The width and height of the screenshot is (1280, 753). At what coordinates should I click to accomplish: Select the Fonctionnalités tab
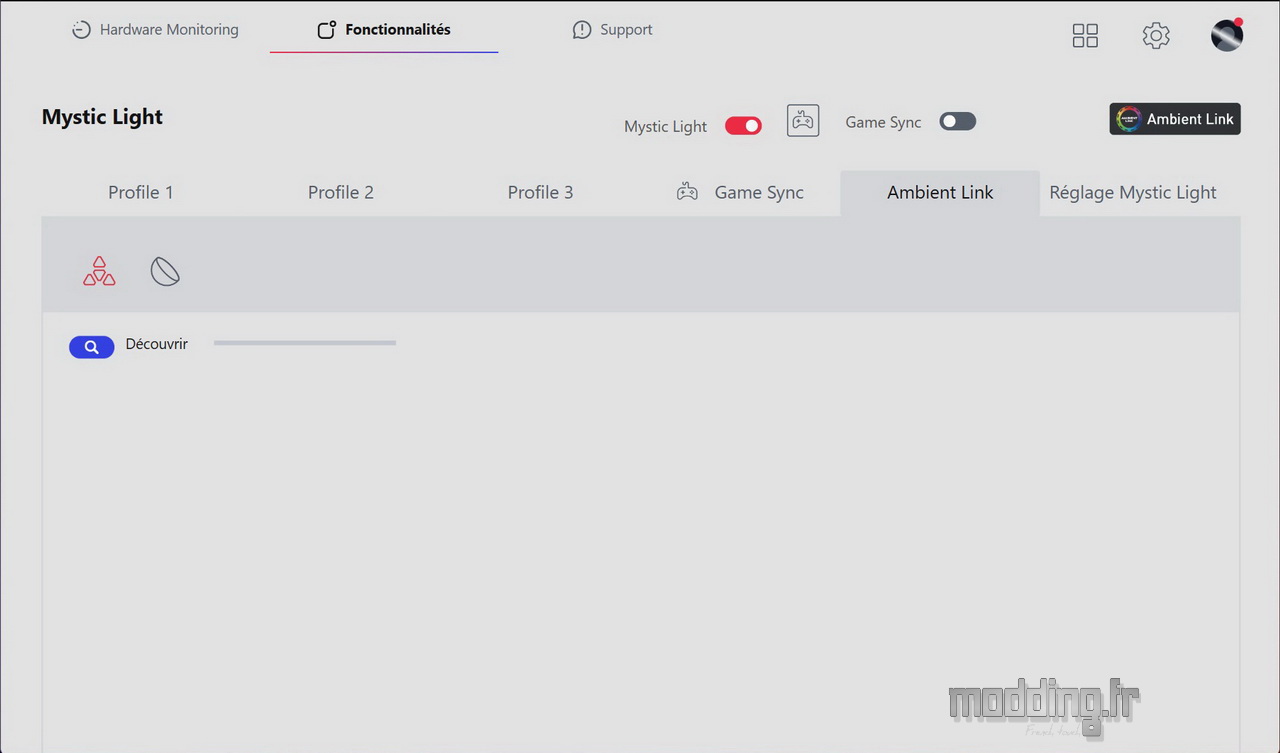384,30
